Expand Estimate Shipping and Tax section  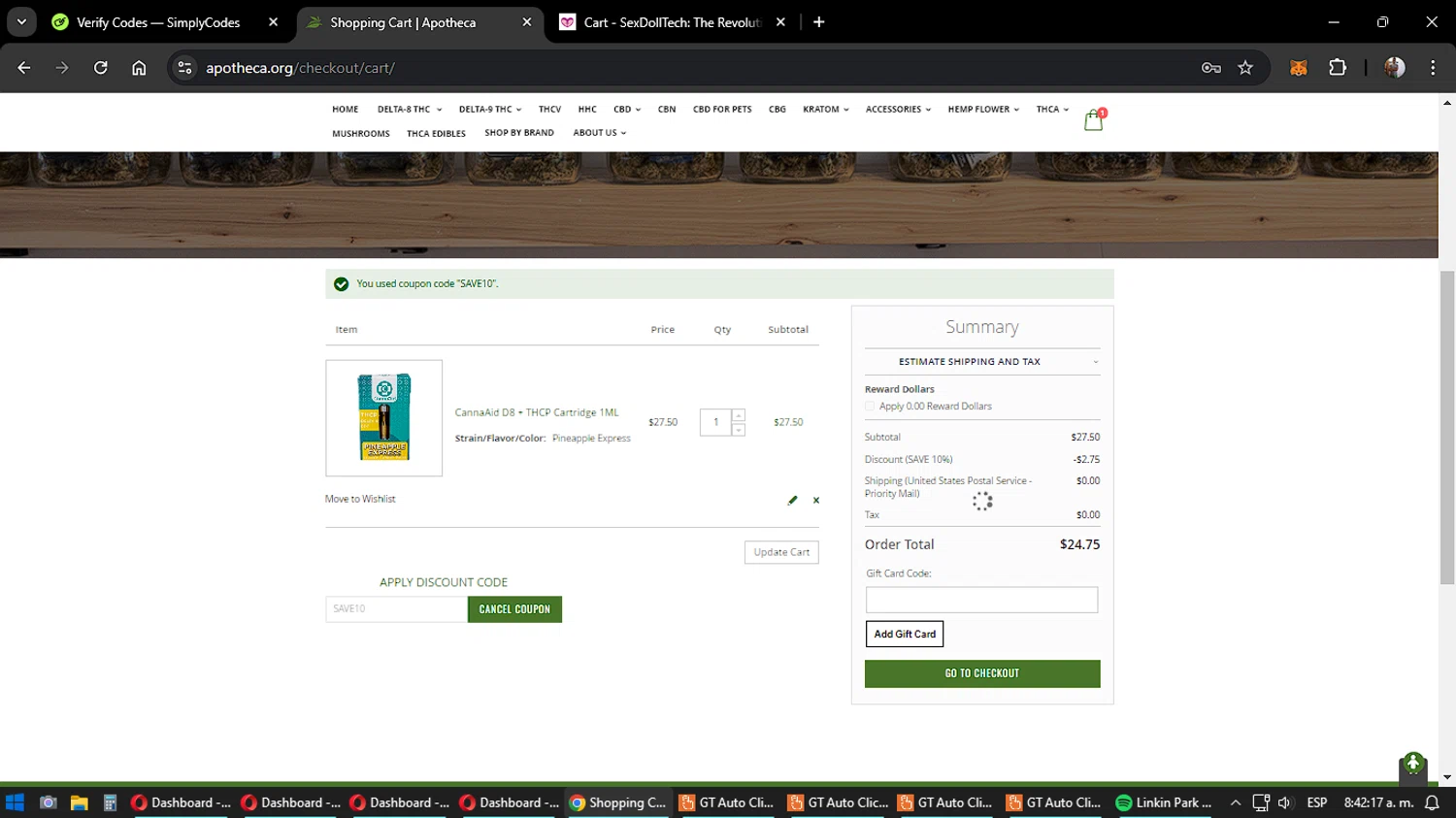pos(982,361)
